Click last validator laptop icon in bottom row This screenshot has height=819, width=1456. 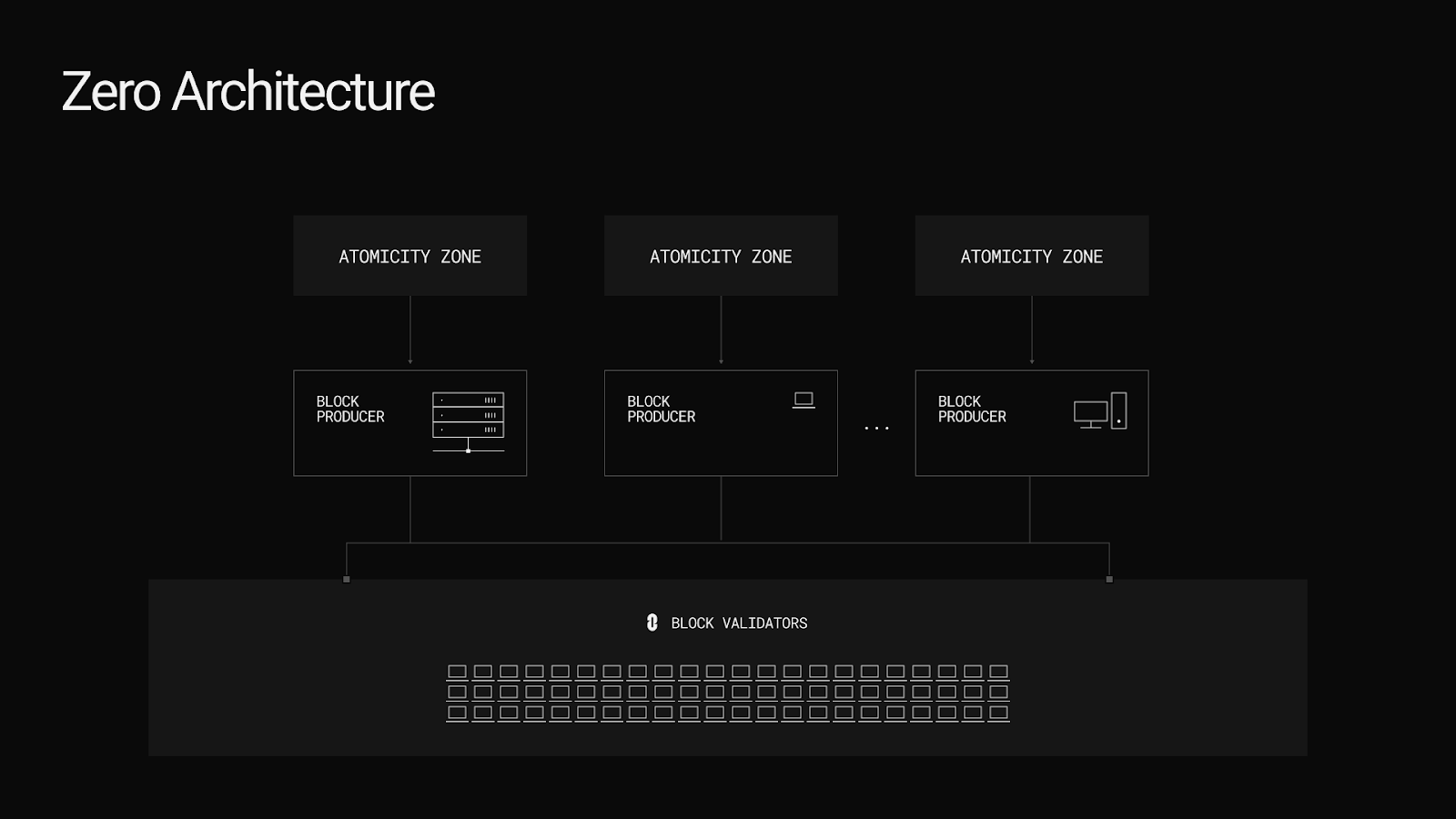tap(998, 713)
